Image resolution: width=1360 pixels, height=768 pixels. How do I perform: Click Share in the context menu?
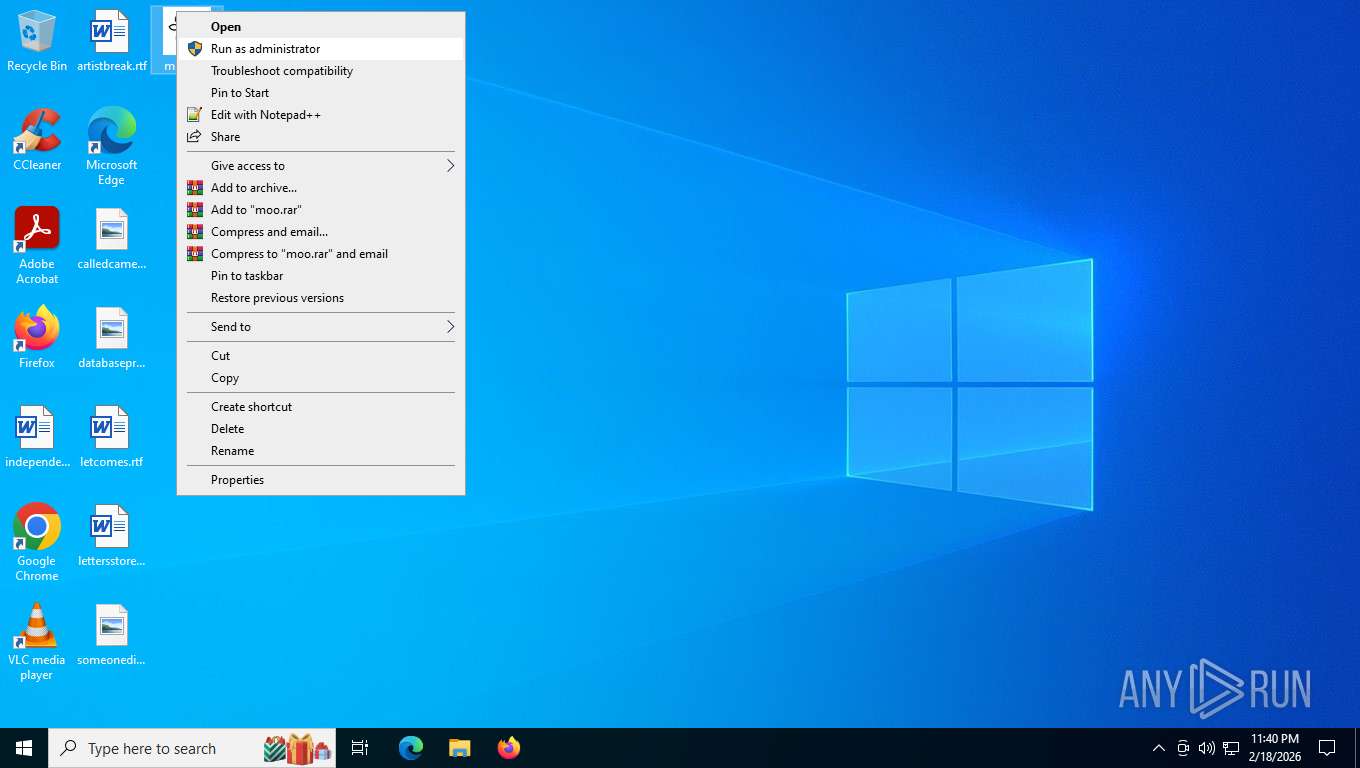pos(321,137)
